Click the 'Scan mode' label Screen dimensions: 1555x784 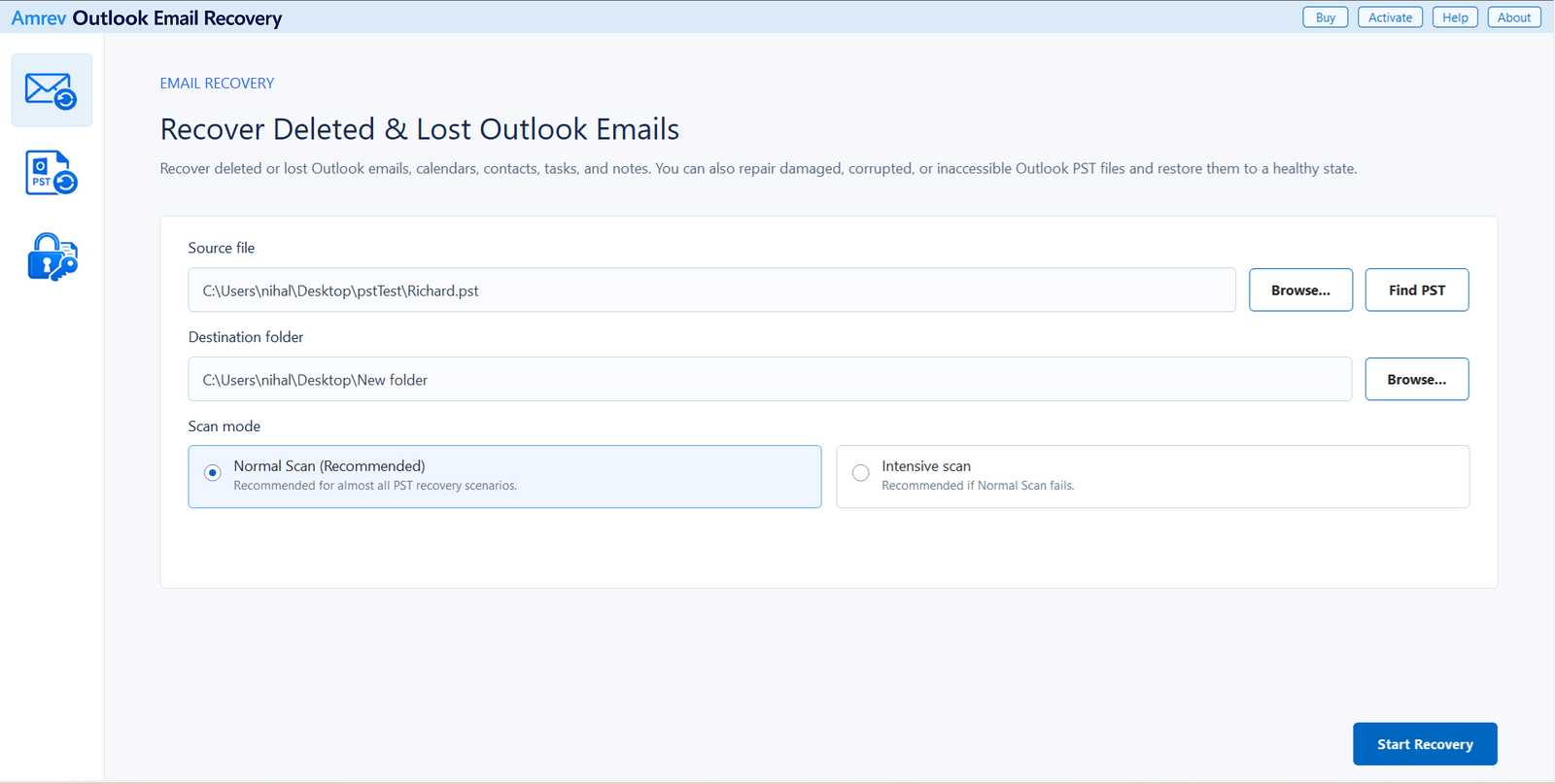[x=225, y=426]
